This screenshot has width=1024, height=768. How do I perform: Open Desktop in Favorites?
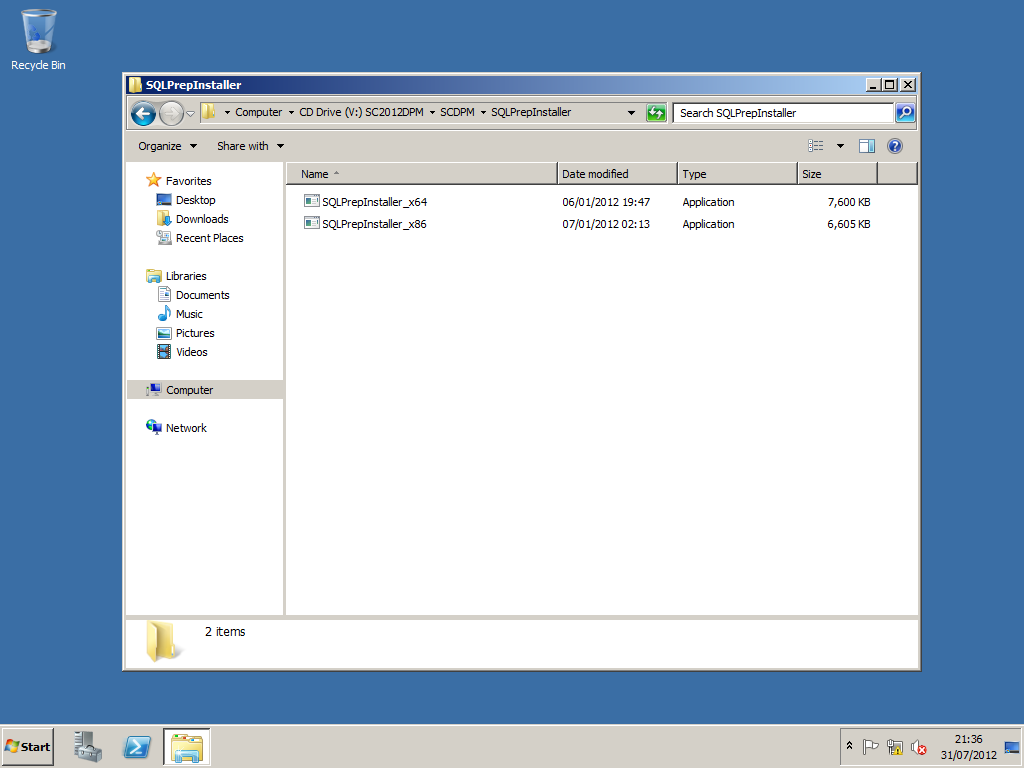195,200
